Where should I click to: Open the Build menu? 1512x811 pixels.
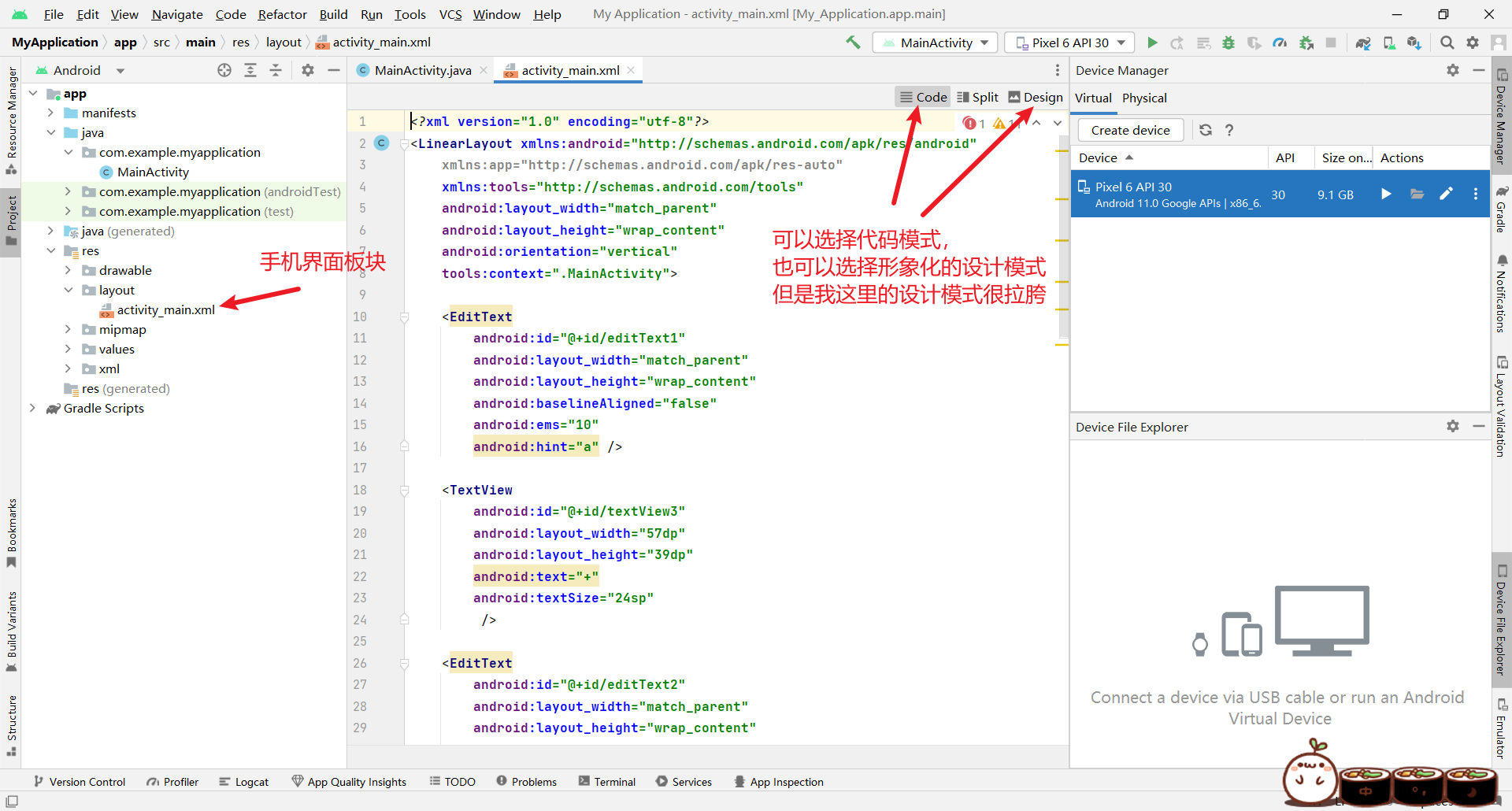coord(333,14)
